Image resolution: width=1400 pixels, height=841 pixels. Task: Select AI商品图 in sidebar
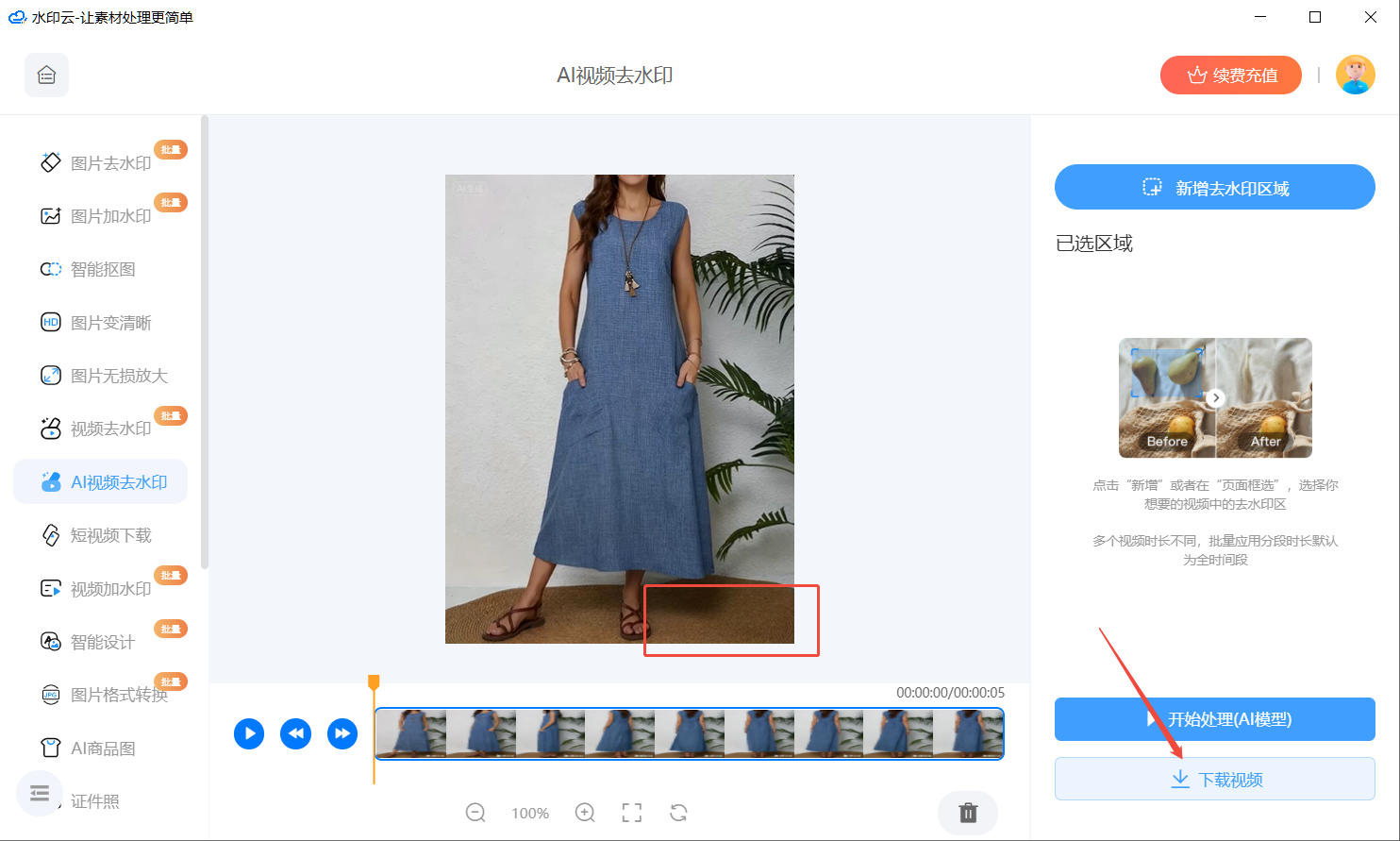point(101,748)
